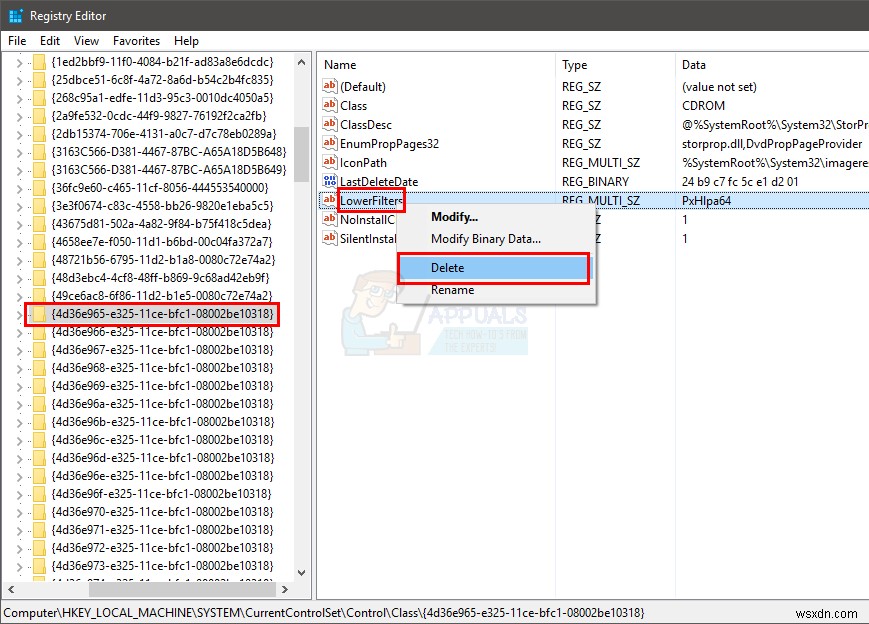Click the REG_SZ icon beside Class value

point(330,105)
